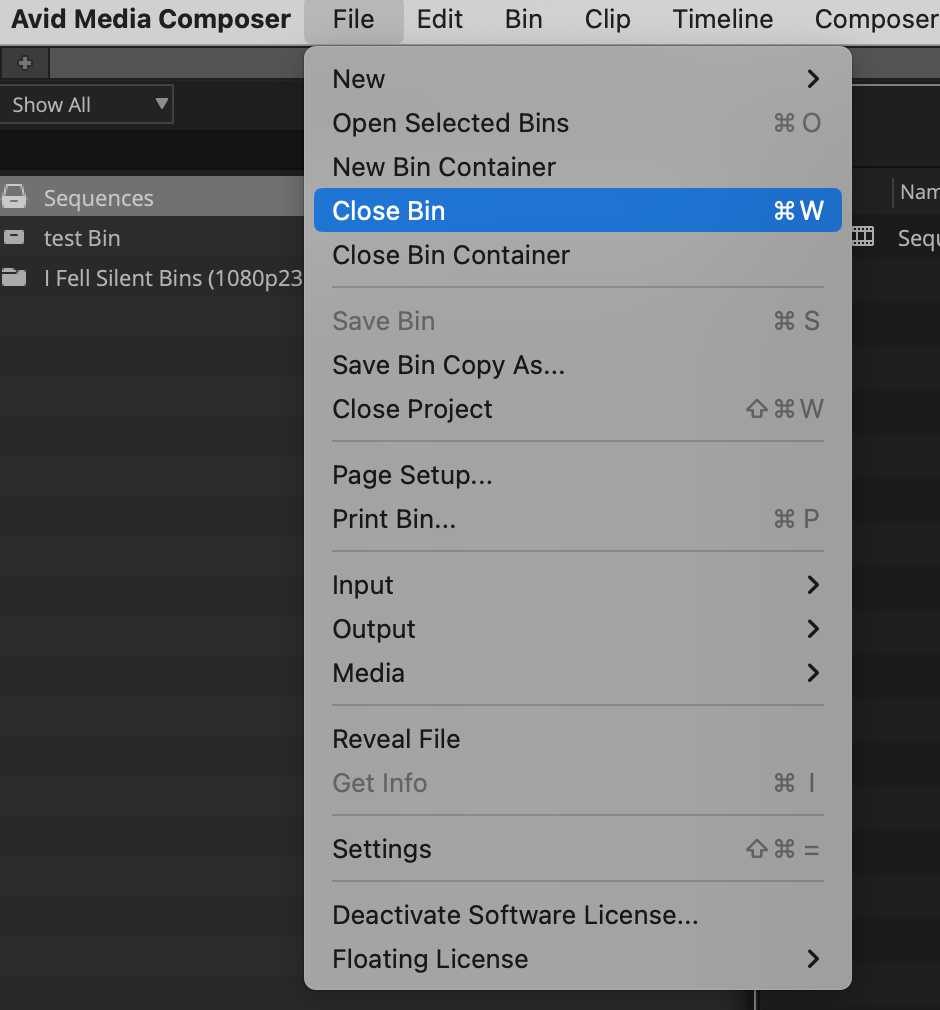Select the Sequences bin row
Screen dimensions: 940x1010
tap(152, 197)
